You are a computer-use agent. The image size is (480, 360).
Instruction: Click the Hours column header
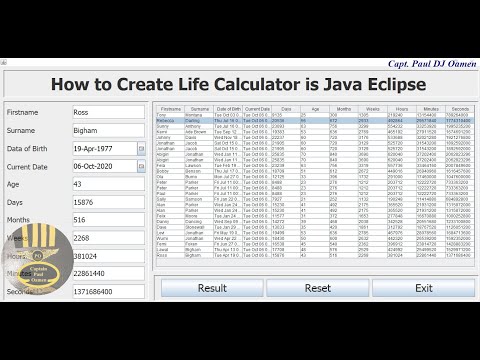coord(402,109)
